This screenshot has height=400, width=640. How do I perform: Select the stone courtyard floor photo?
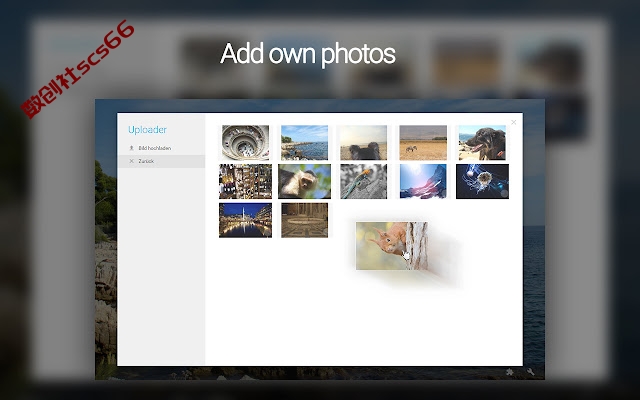point(304,220)
